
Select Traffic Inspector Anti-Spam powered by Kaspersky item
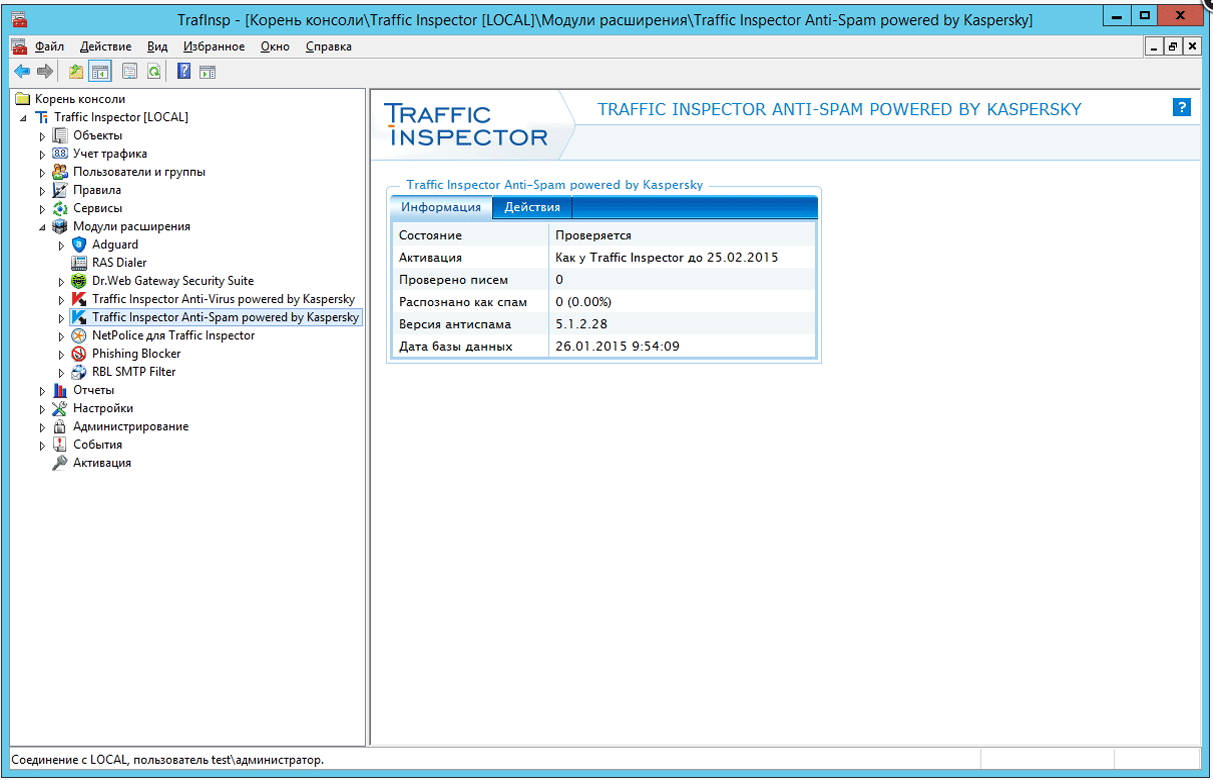coord(225,317)
